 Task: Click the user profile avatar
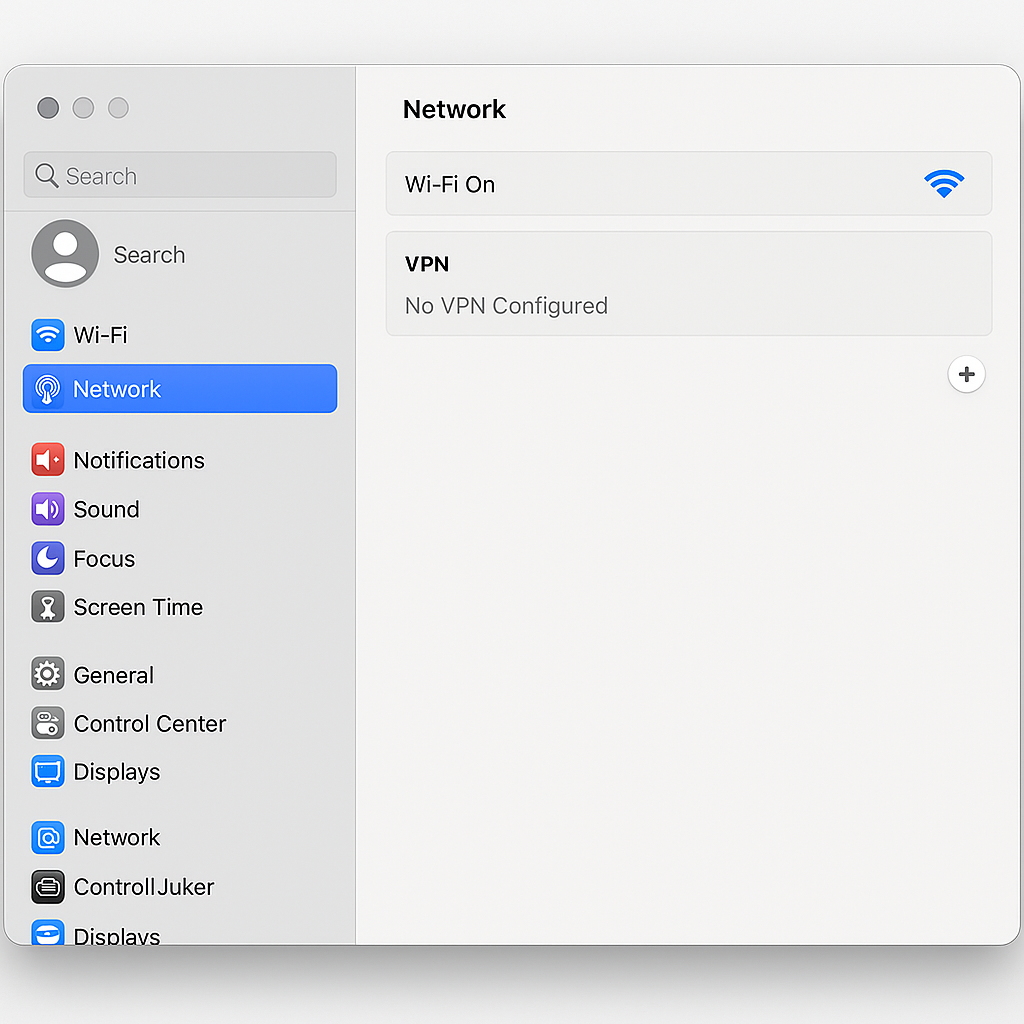[65, 254]
